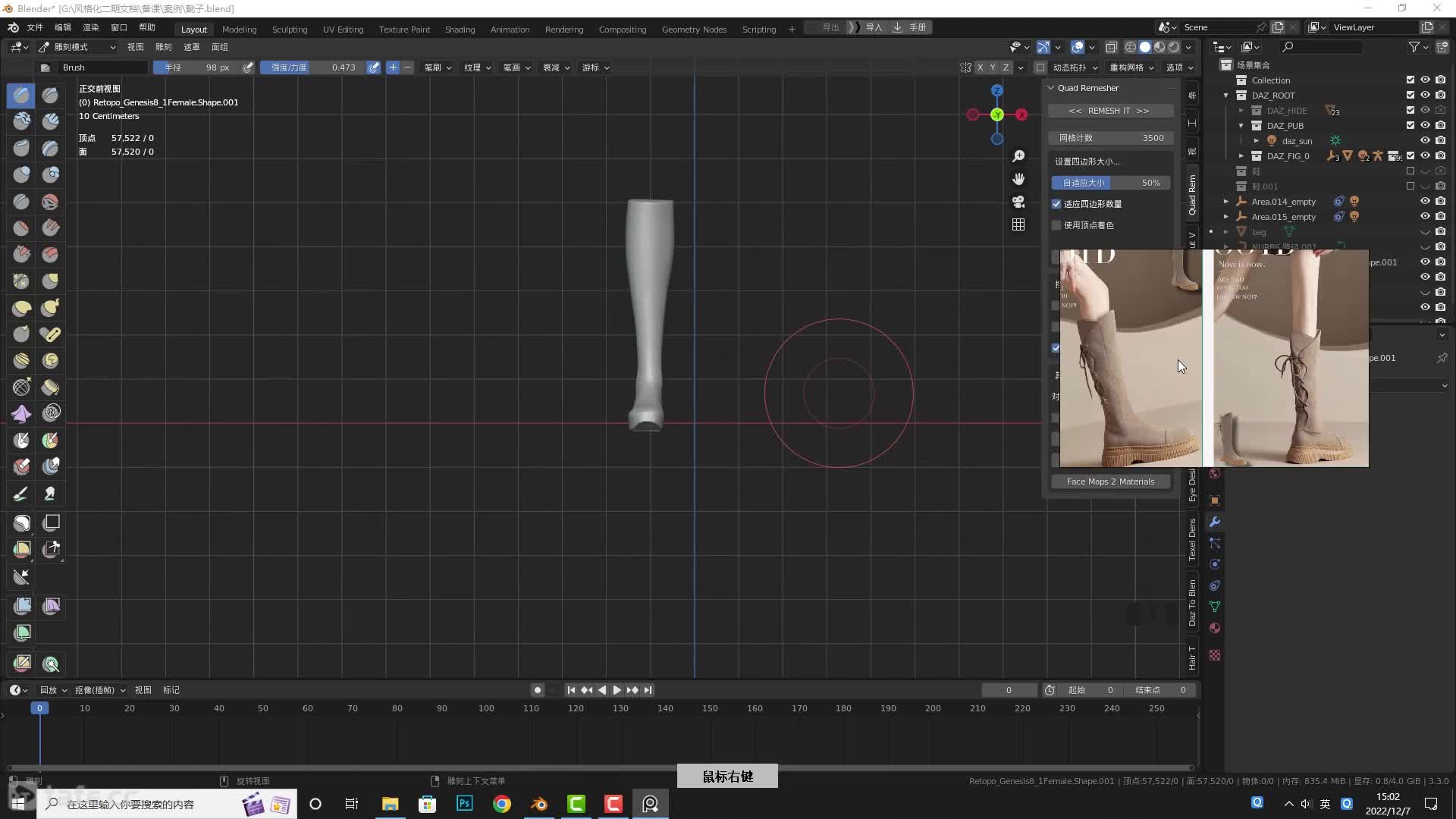This screenshot has height=819, width=1456.
Task: Expand the DAZ_FIG_0 collection
Action: [1241, 155]
